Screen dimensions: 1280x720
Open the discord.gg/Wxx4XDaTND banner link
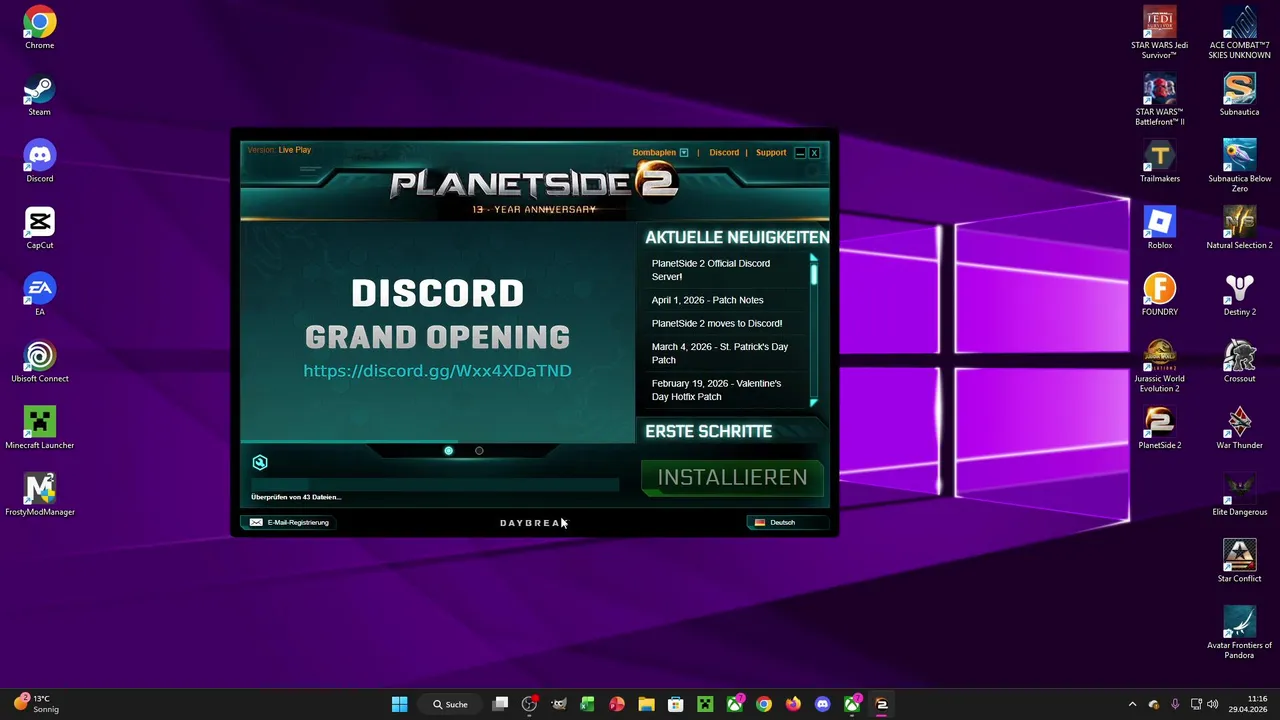click(437, 370)
